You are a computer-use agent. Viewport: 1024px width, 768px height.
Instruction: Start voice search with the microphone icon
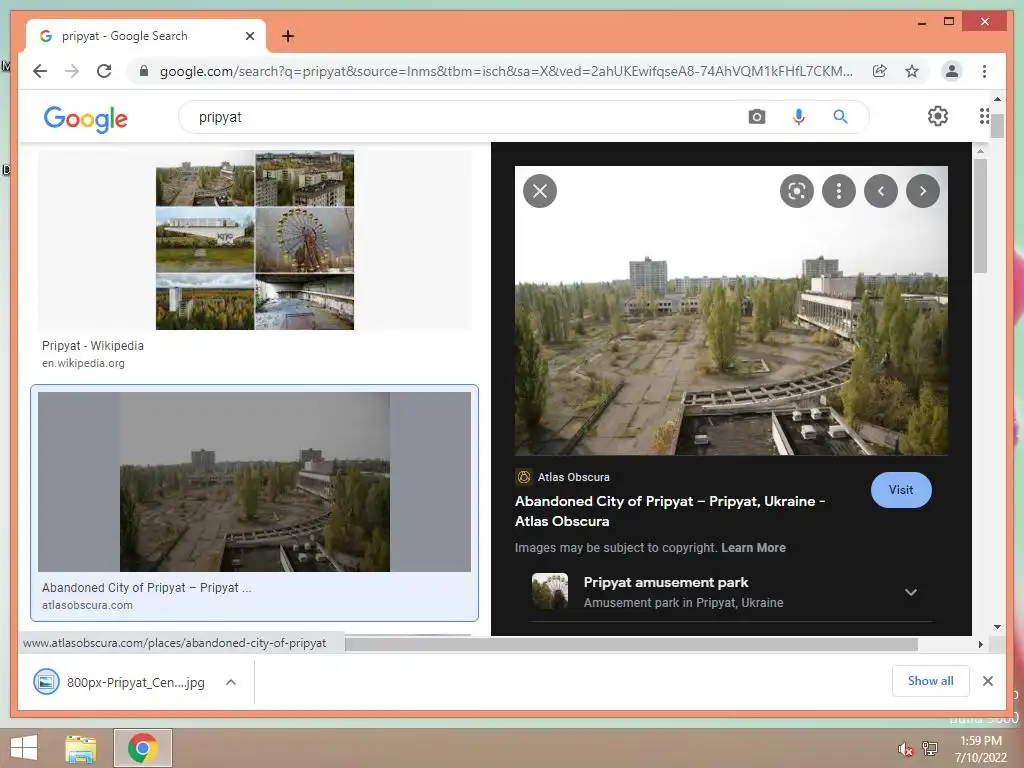tap(799, 117)
